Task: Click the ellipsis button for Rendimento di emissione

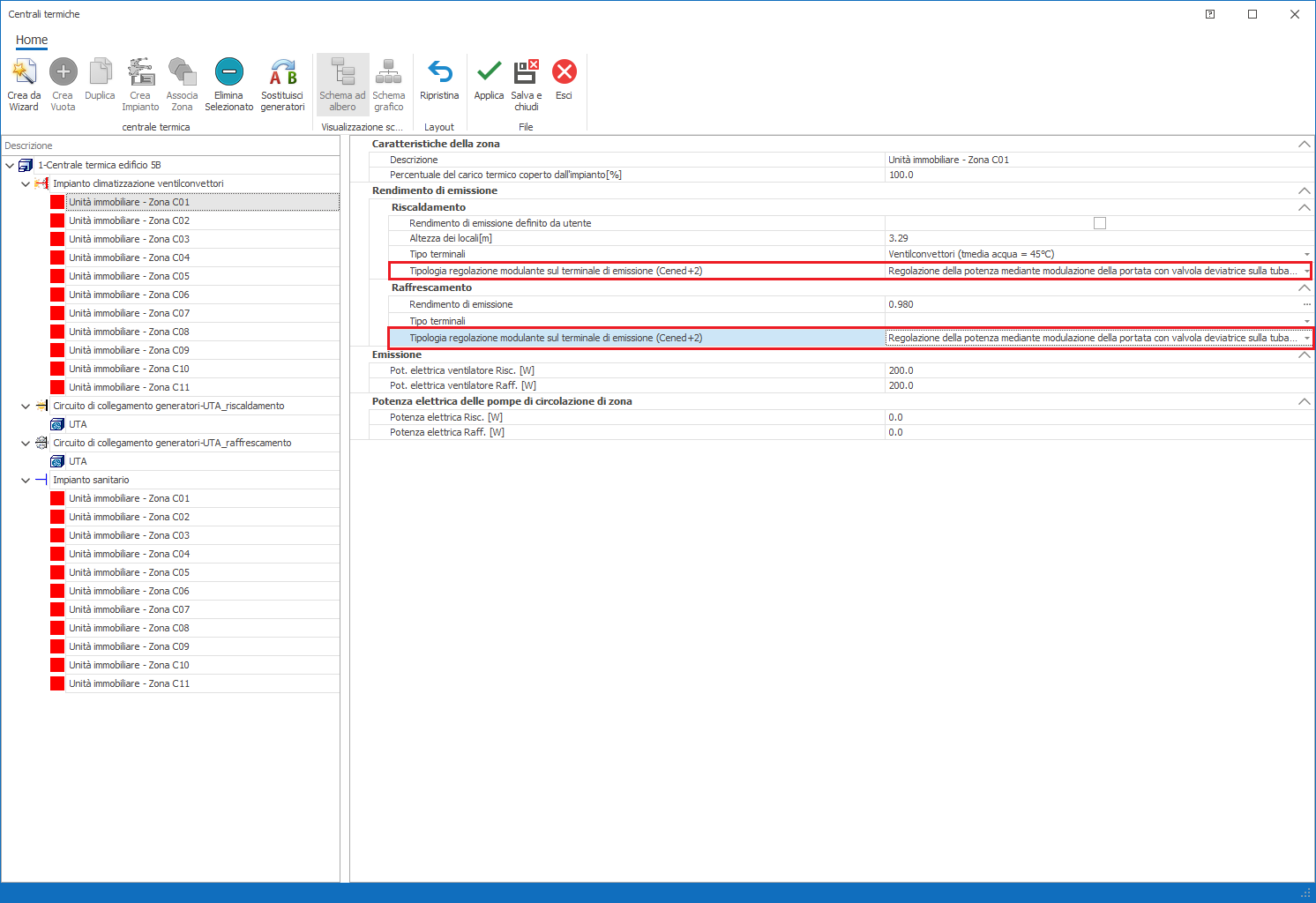Action: coord(1306,304)
